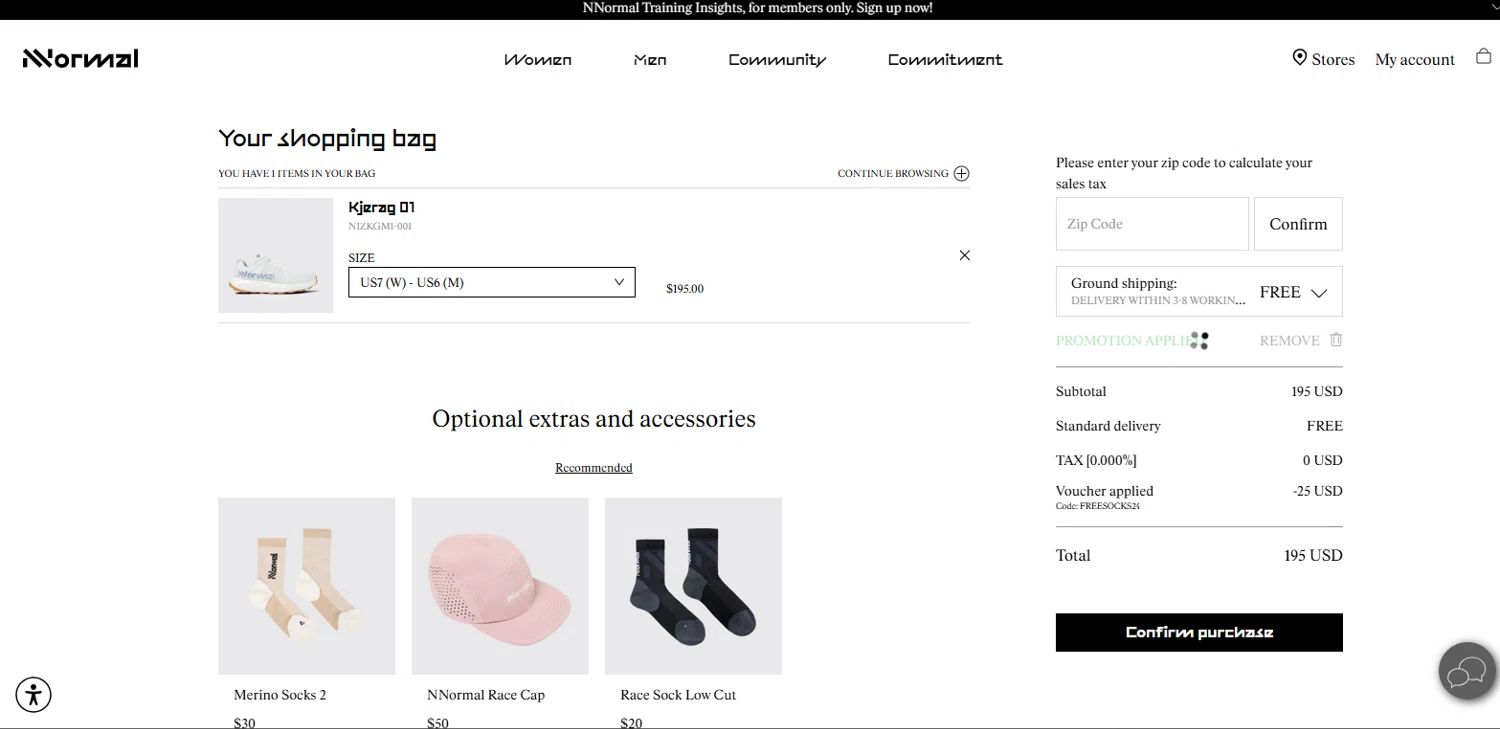Expand the Ground shipping options dropdown
Image resolution: width=1500 pixels, height=729 pixels.
click(x=1199, y=291)
